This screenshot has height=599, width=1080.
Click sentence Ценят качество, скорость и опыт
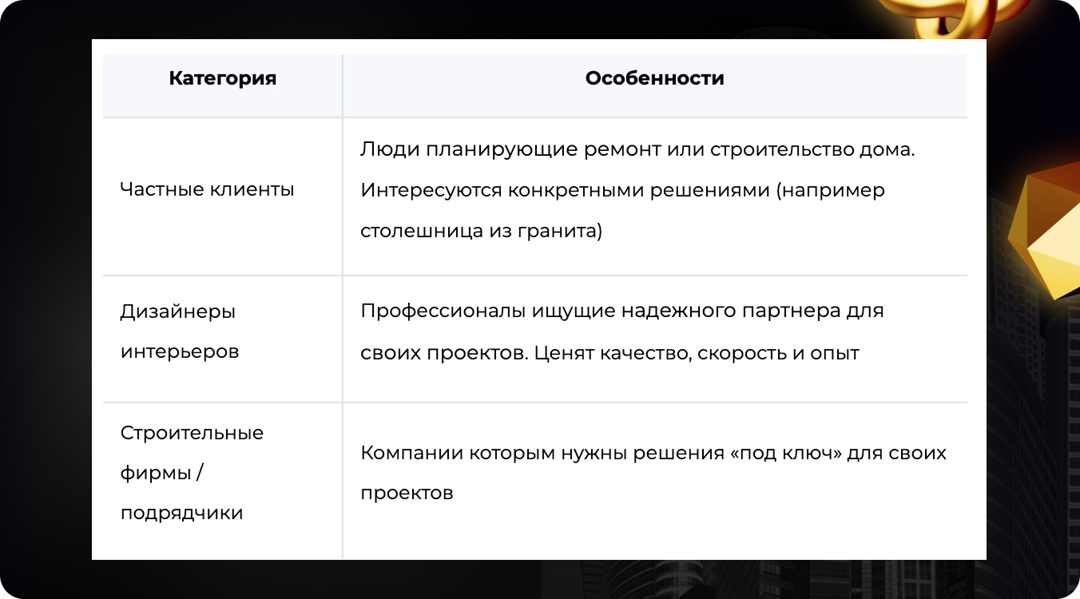tap(696, 353)
